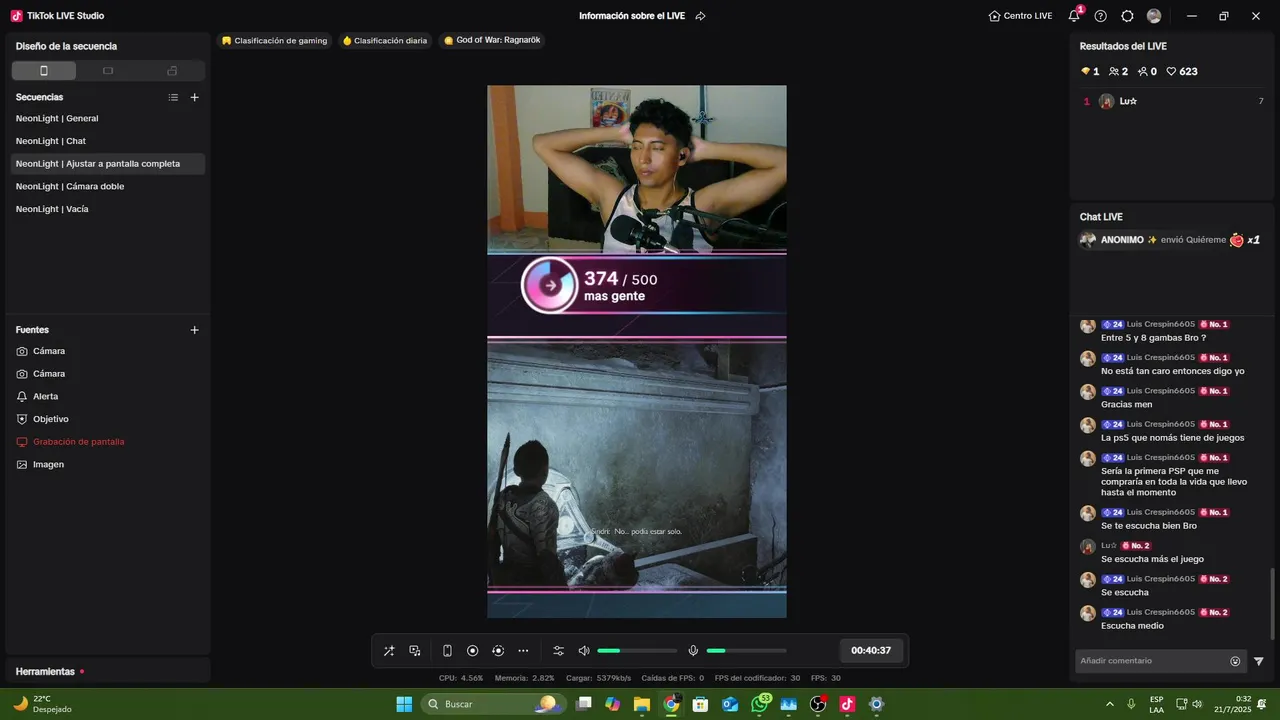The width and height of the screenshot is (1280, 720).
Task: Click the magic wand effects icon
Action: click(389, 651)
